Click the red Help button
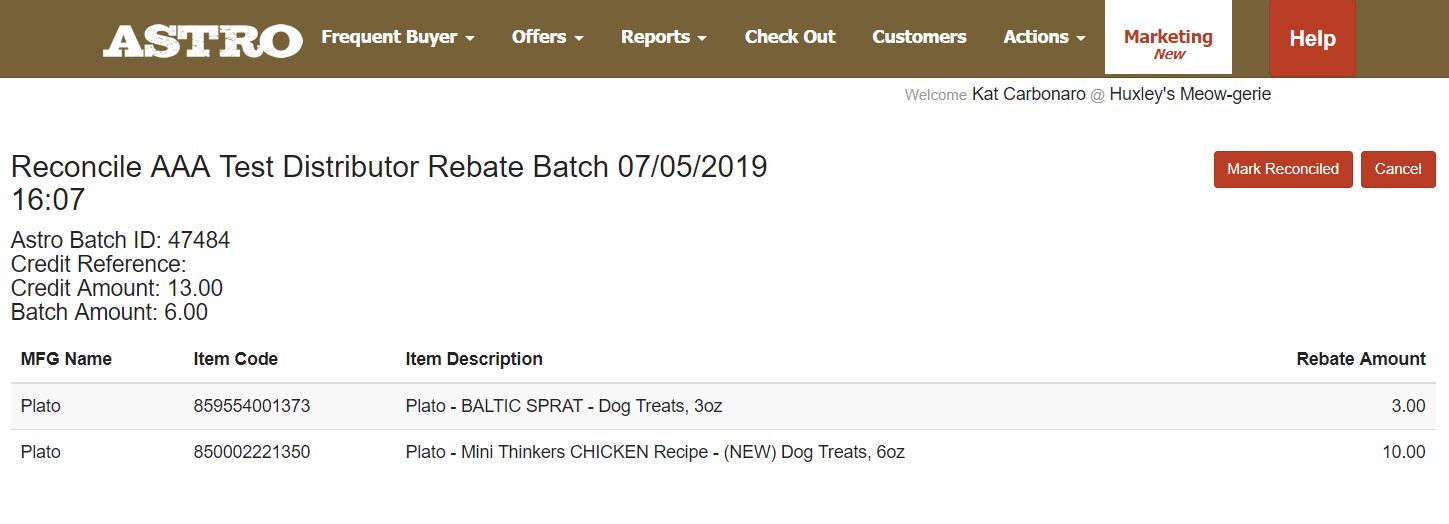1449x524 pixels. [1312, 39]
